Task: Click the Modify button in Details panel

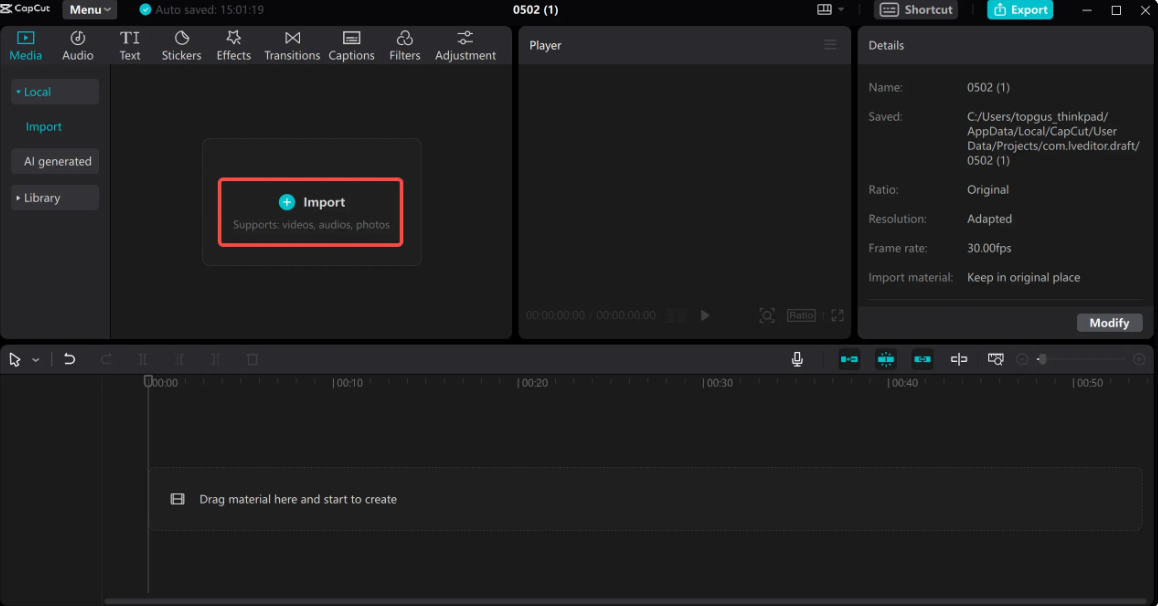Action: tap(1109, 322)
